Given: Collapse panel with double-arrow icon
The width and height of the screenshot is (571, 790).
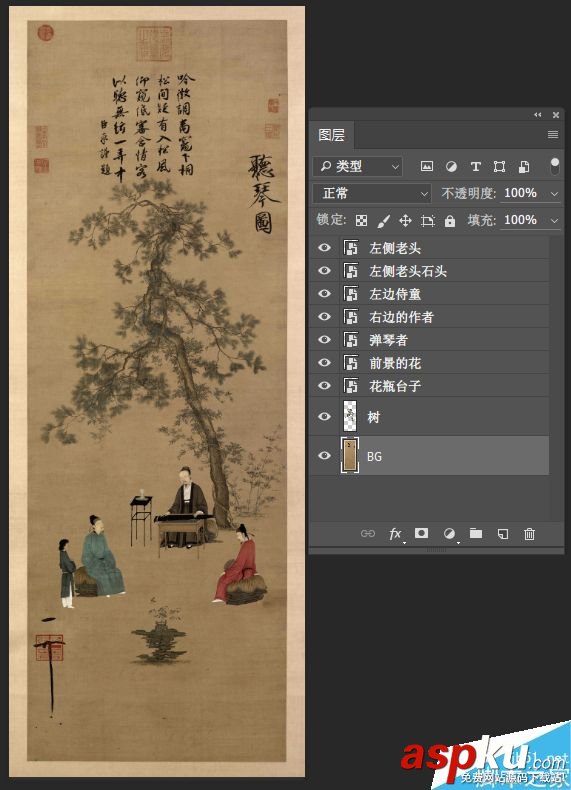Looking at the screenshot, I should pyautogui.click(x=538, y=115).
